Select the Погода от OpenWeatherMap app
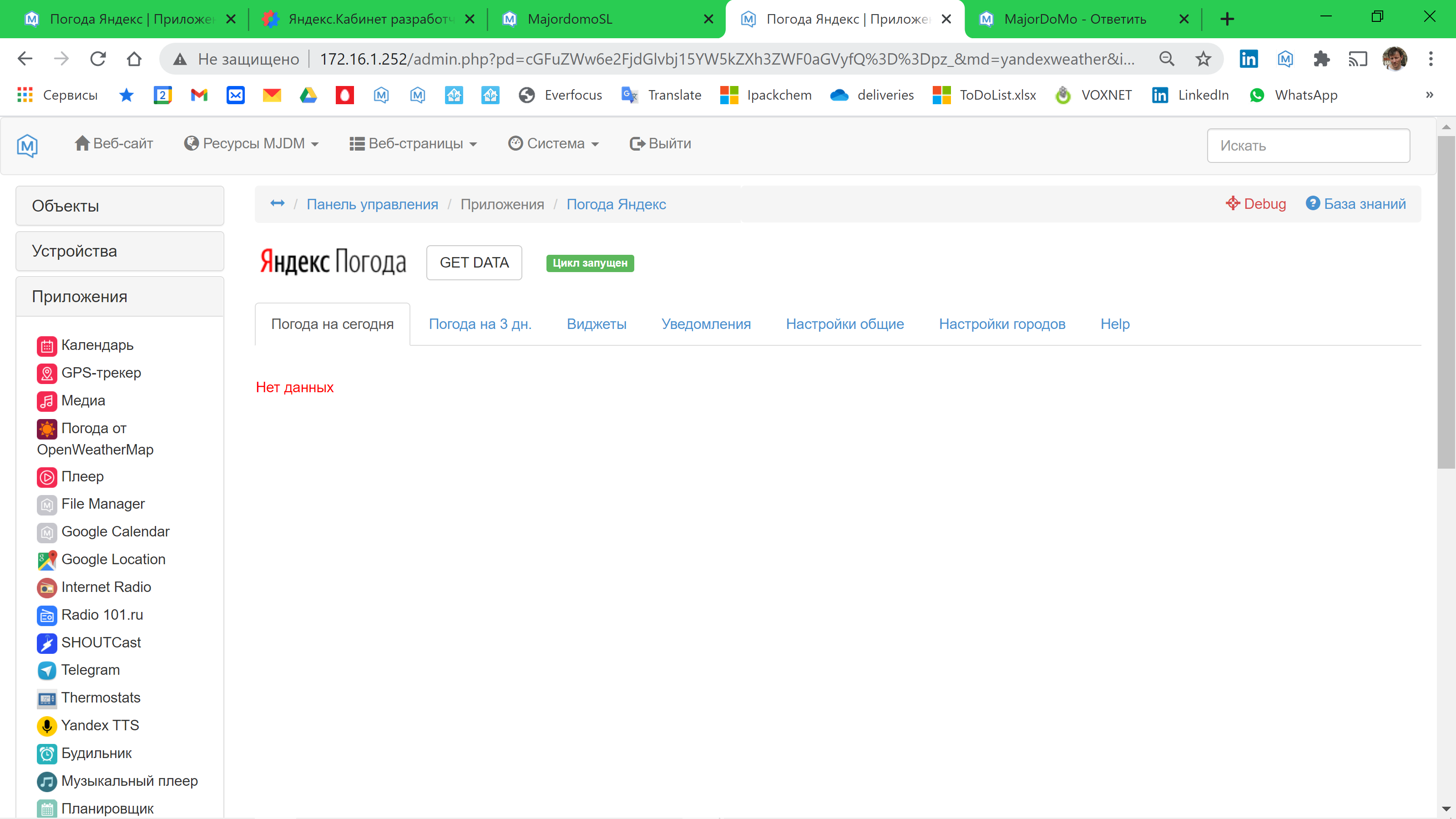 point(95,439)
